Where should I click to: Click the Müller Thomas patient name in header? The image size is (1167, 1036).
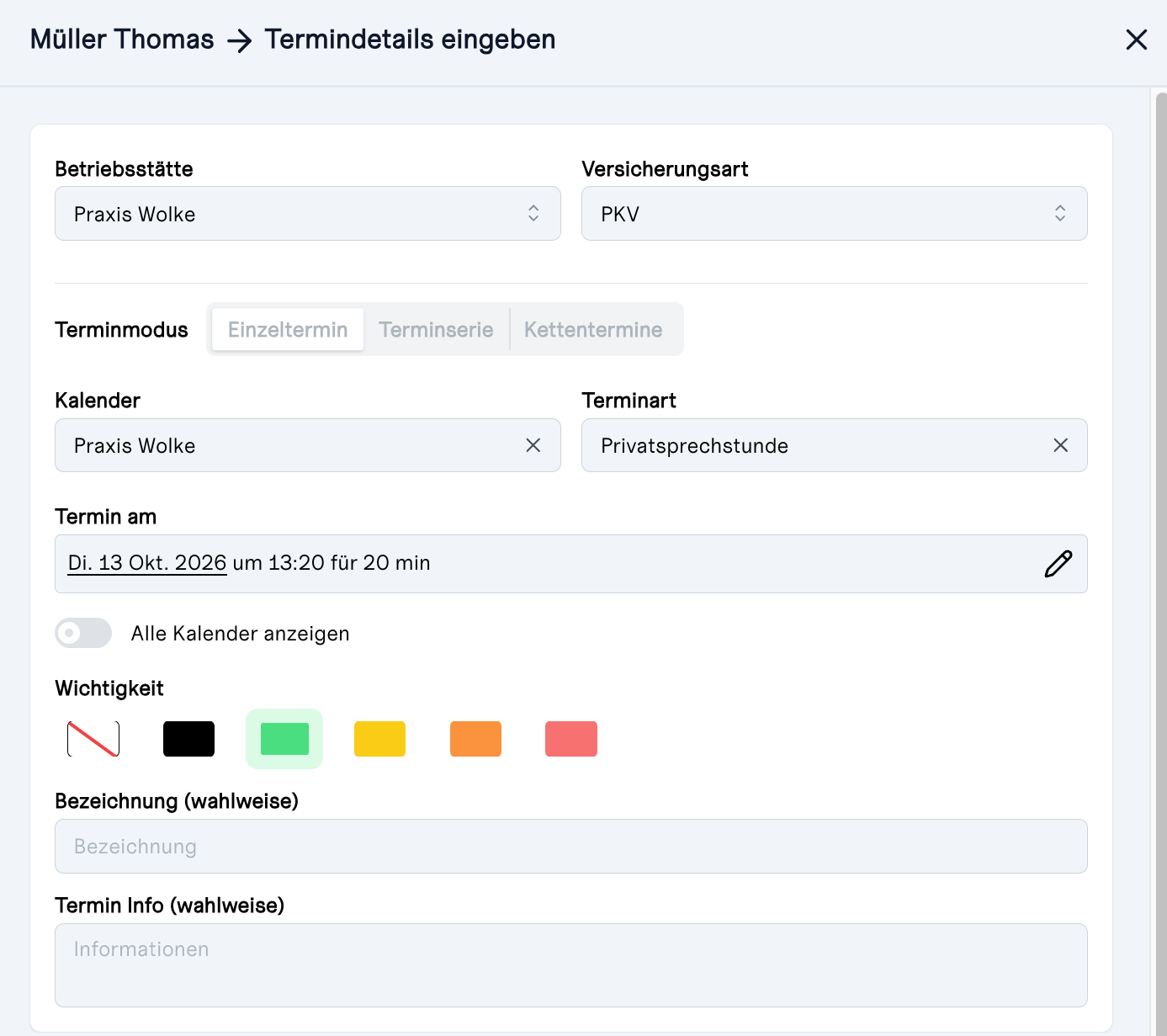tap(122, 40)
